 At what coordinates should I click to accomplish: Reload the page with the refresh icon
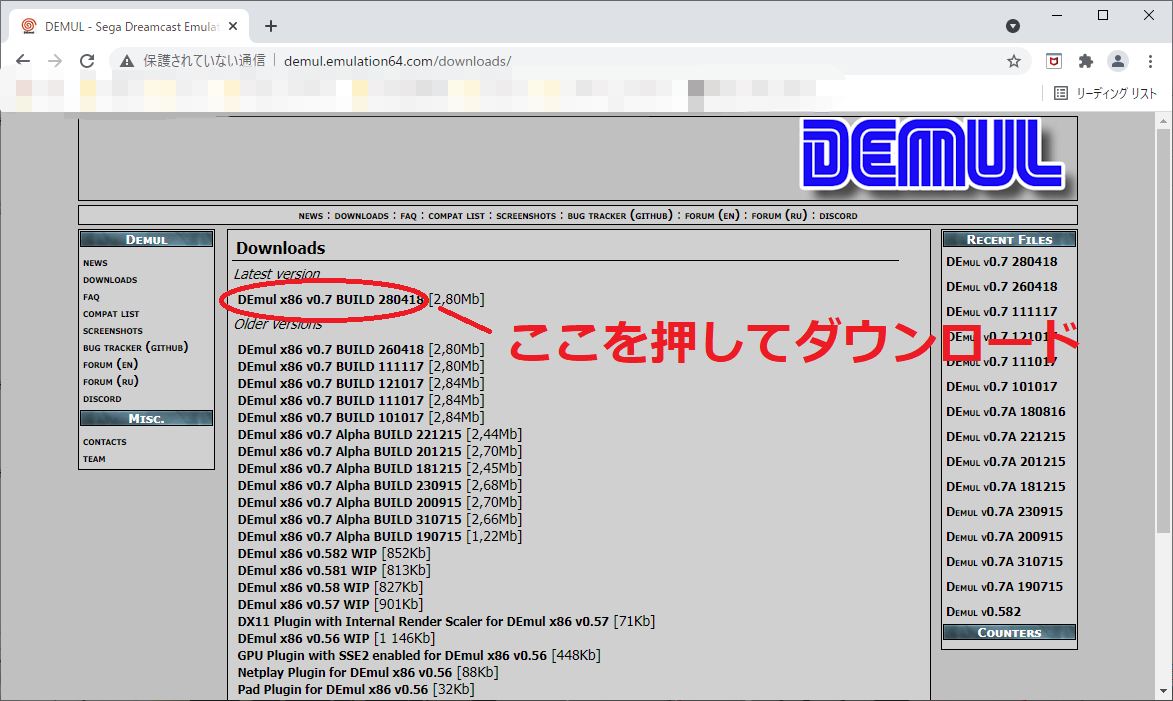pos(88,61)
